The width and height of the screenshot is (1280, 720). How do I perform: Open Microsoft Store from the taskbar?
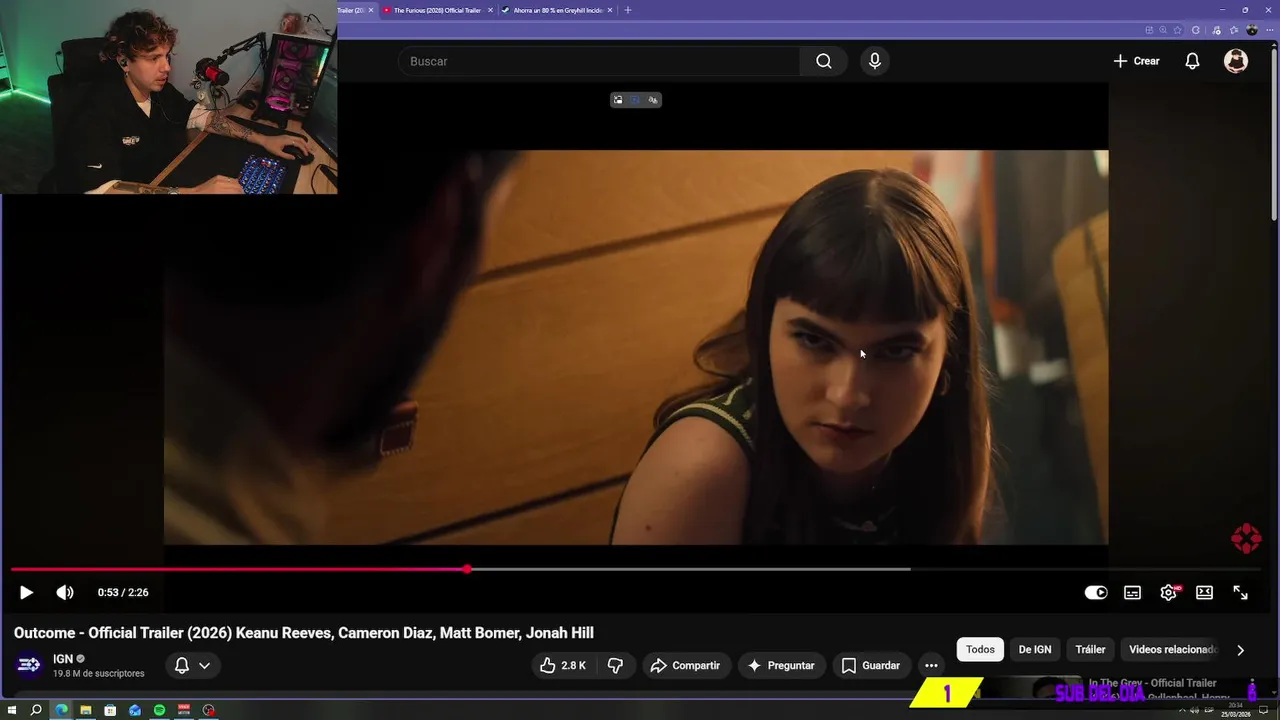(110, 710)
